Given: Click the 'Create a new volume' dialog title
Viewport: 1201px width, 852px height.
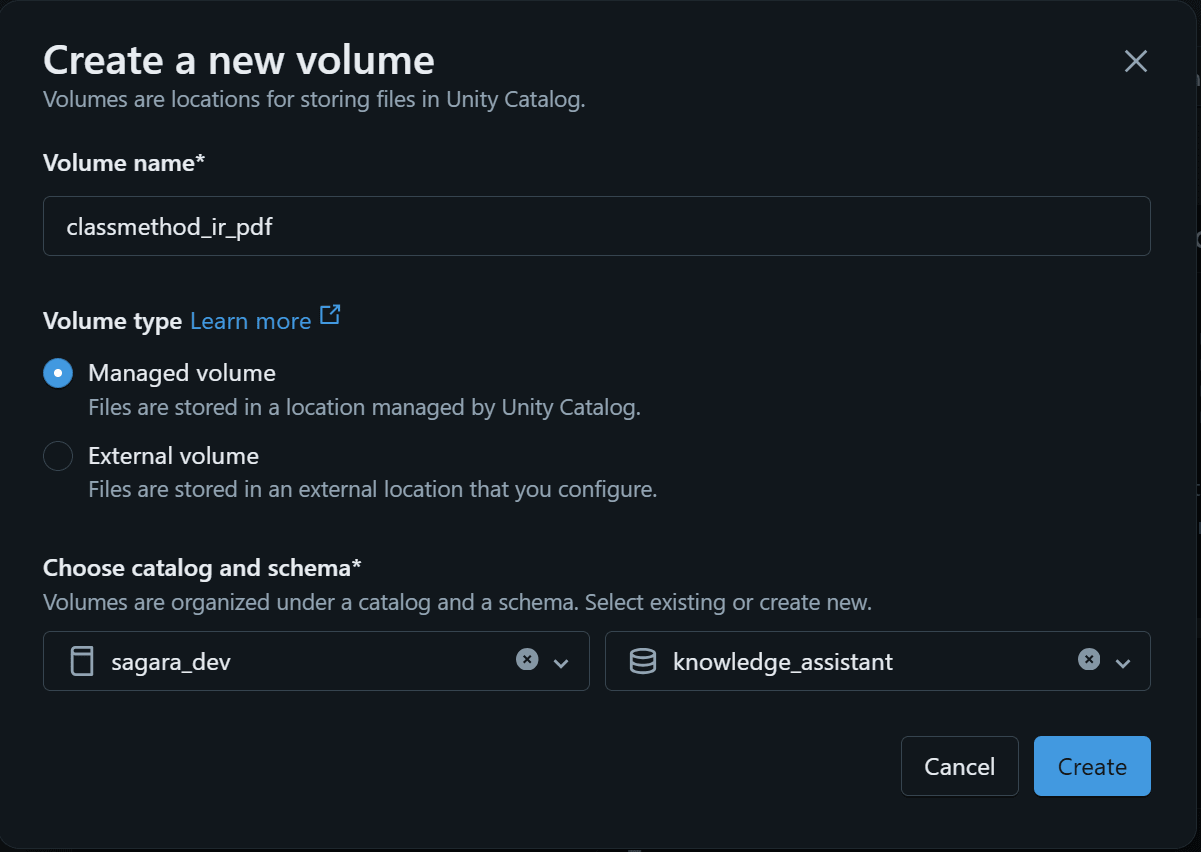Looking at the screenshot, I should click(x=239, y=60).
